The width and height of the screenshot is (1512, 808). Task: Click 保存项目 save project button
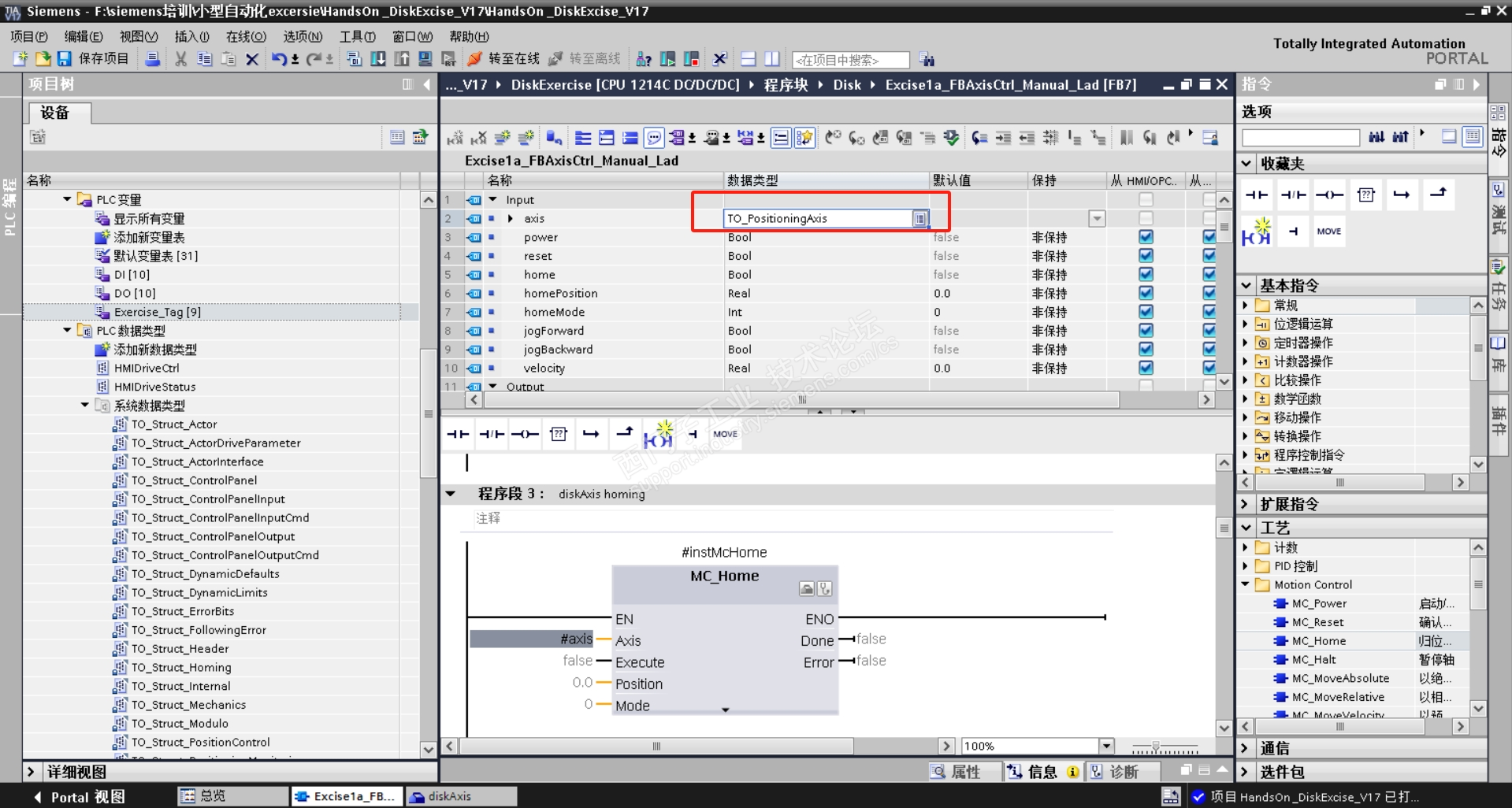[93, 59]
